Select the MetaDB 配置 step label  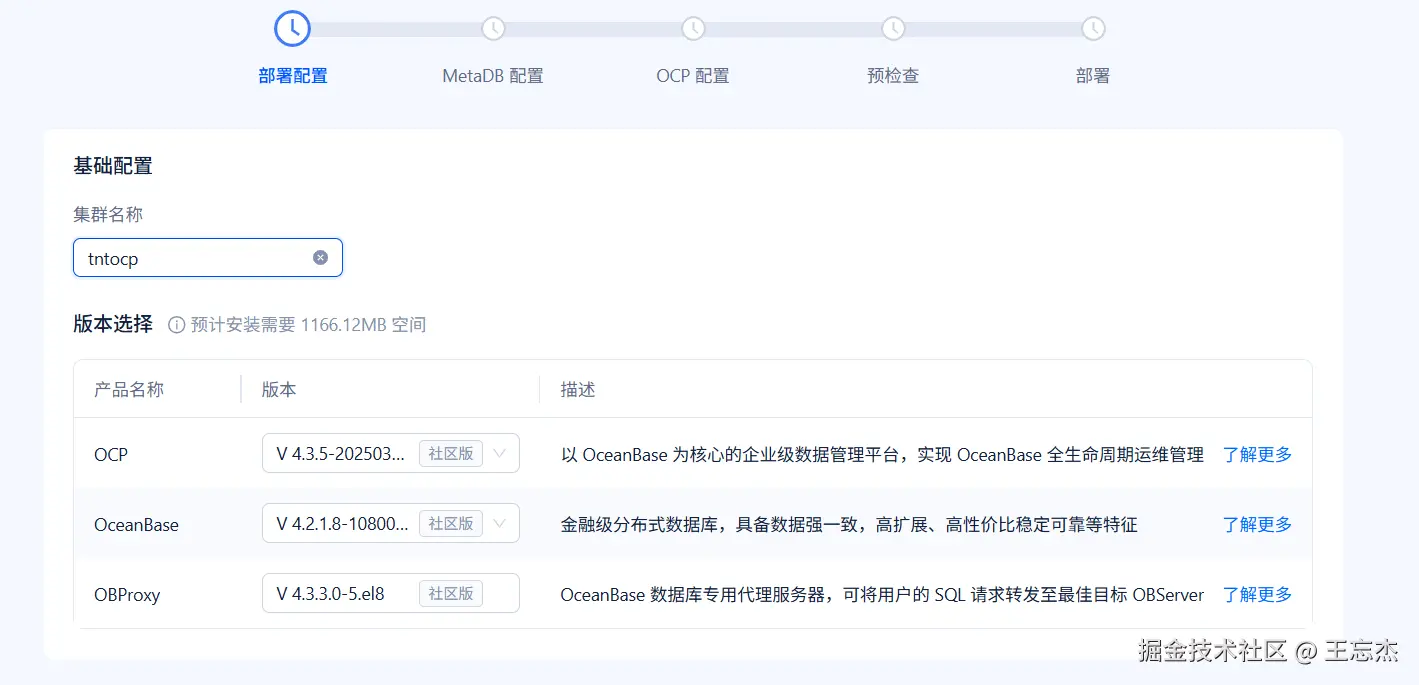(493, 76)
